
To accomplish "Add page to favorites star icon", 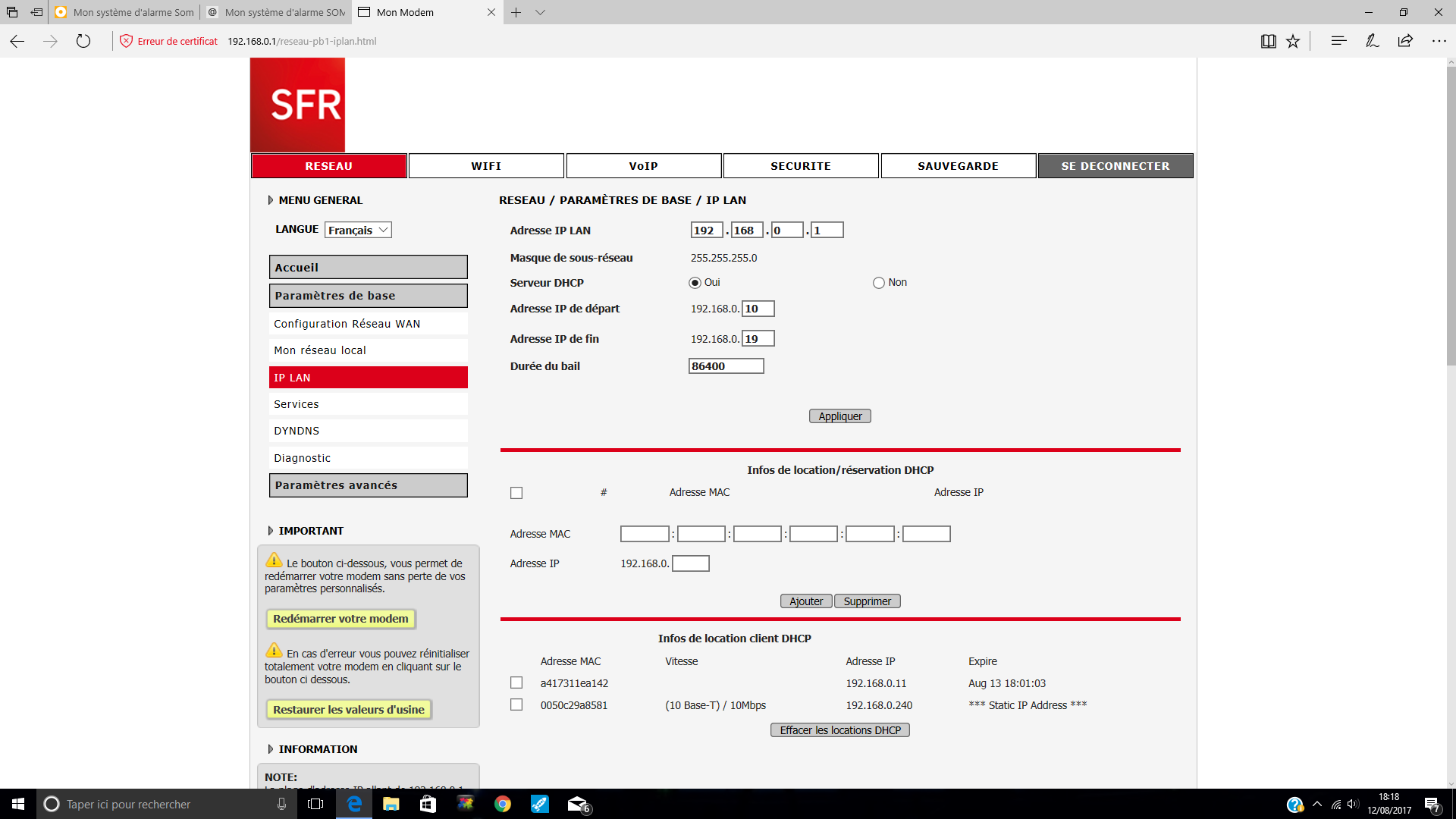I will point(1293,41).
